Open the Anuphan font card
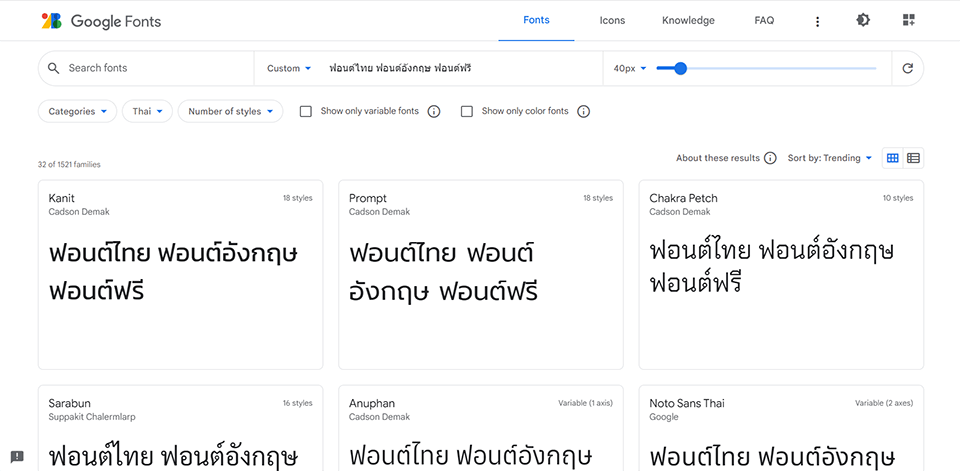Viewport: 960px width, 471px height. tap(481, 428)
